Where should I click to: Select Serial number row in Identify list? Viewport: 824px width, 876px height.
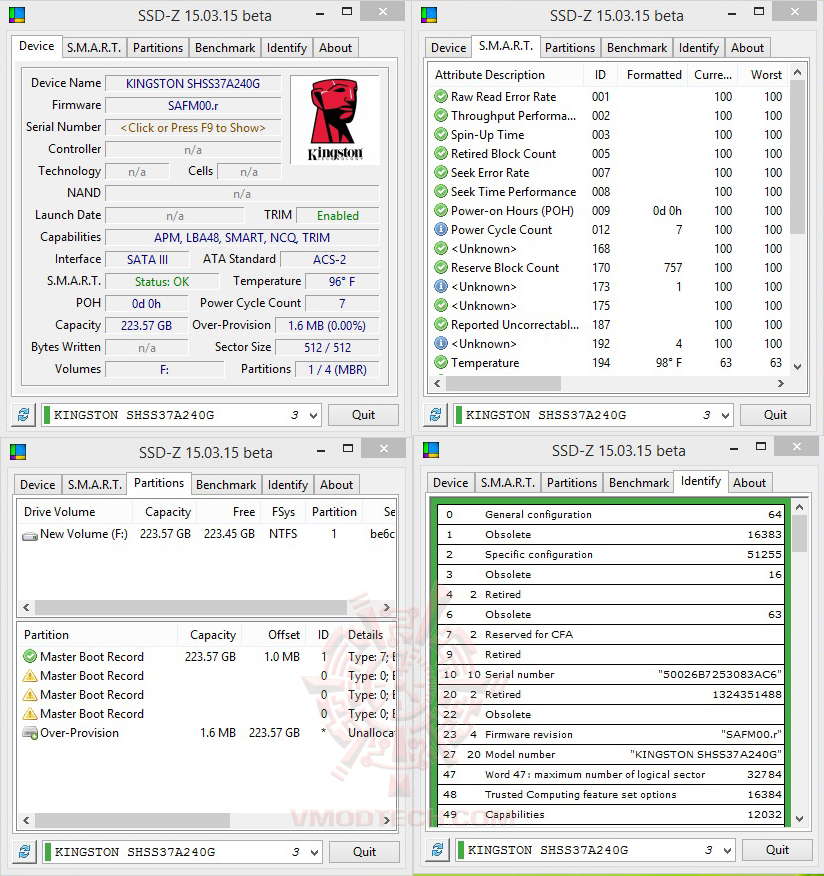[611, 674]
